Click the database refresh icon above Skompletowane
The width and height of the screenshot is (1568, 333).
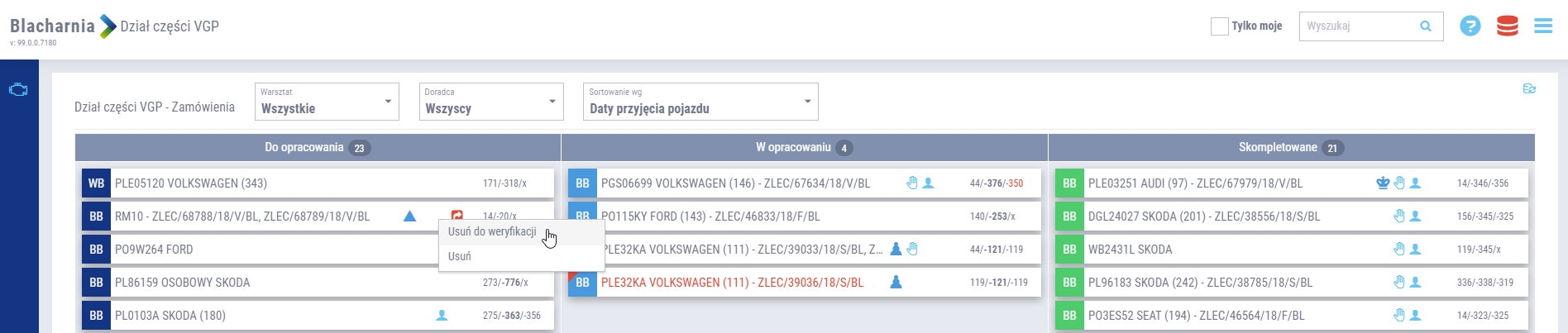tap(1529, 88)
